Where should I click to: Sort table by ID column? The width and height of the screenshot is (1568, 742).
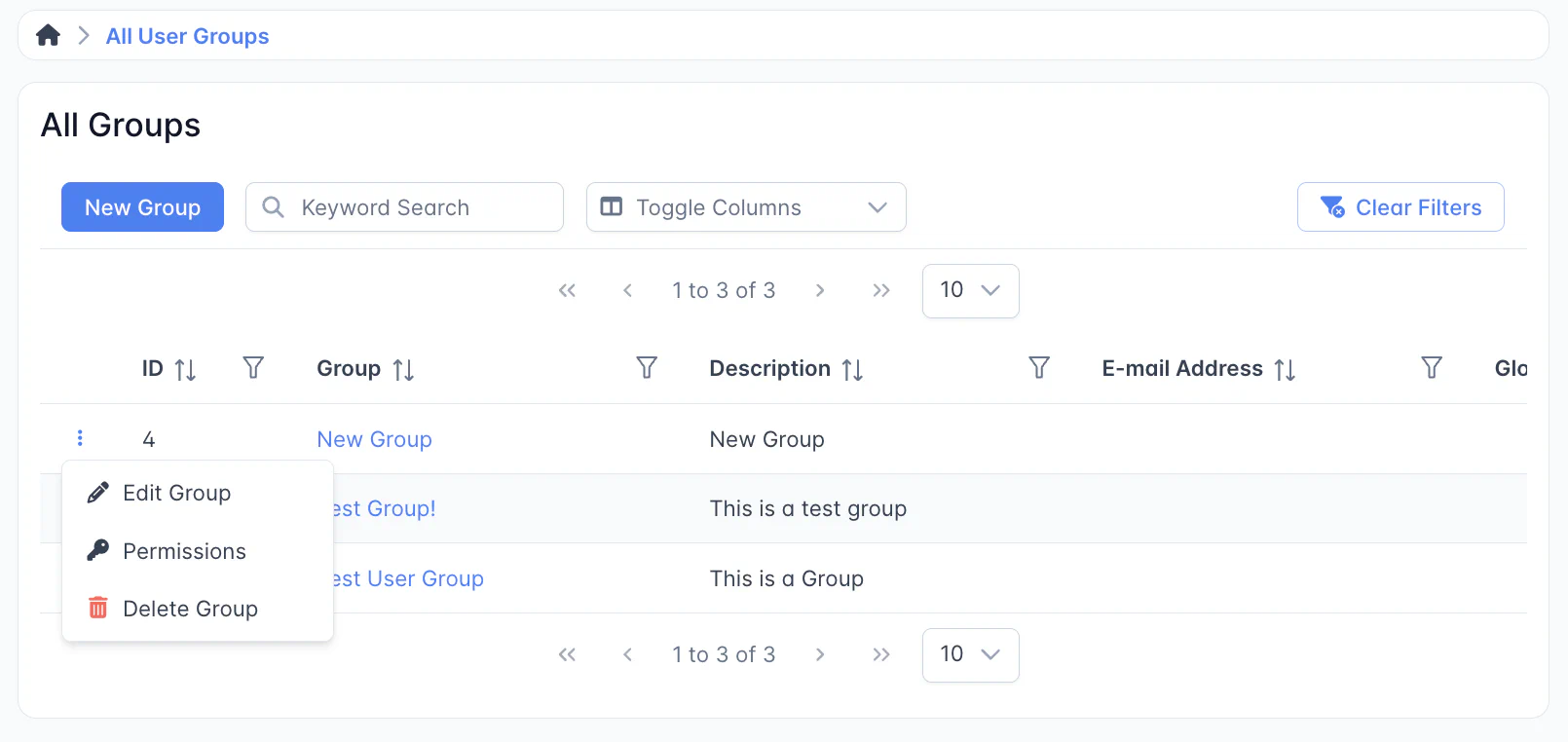[185, 369]
